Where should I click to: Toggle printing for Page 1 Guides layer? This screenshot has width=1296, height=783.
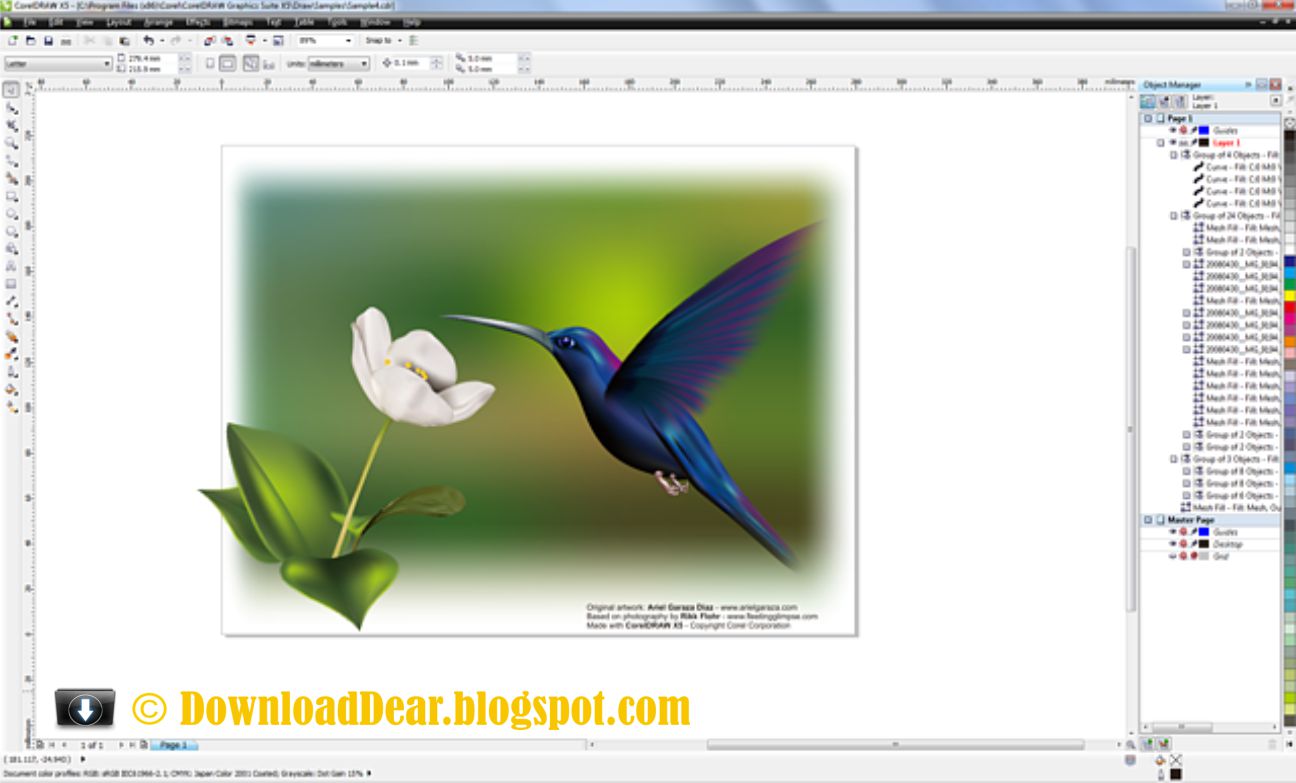[1183, 130]
